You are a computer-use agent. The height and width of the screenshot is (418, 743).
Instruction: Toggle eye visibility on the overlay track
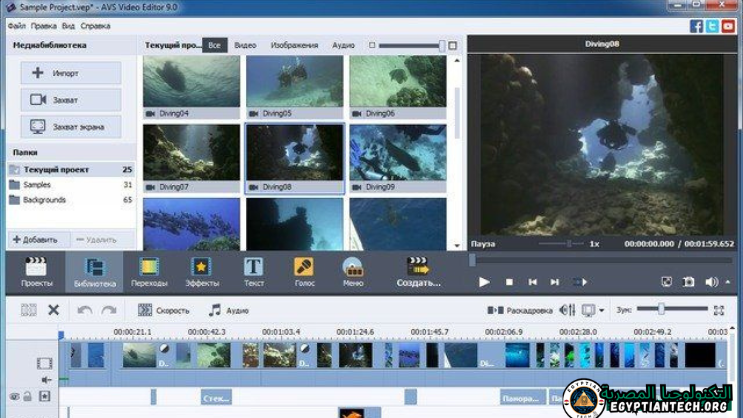14,397
